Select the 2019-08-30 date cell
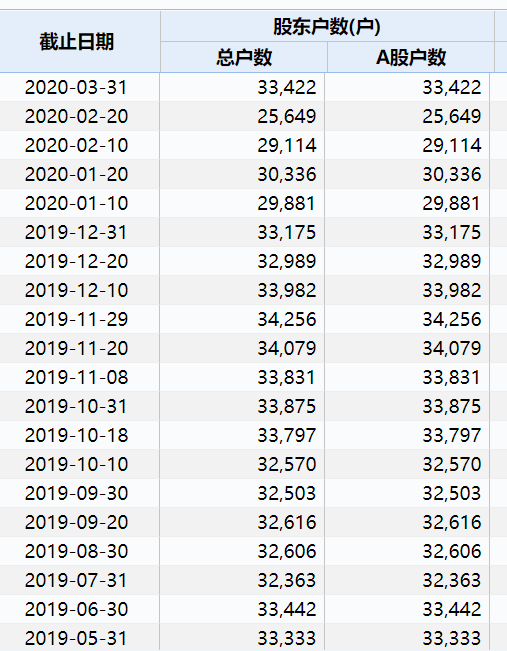 [x=76, y=551]
